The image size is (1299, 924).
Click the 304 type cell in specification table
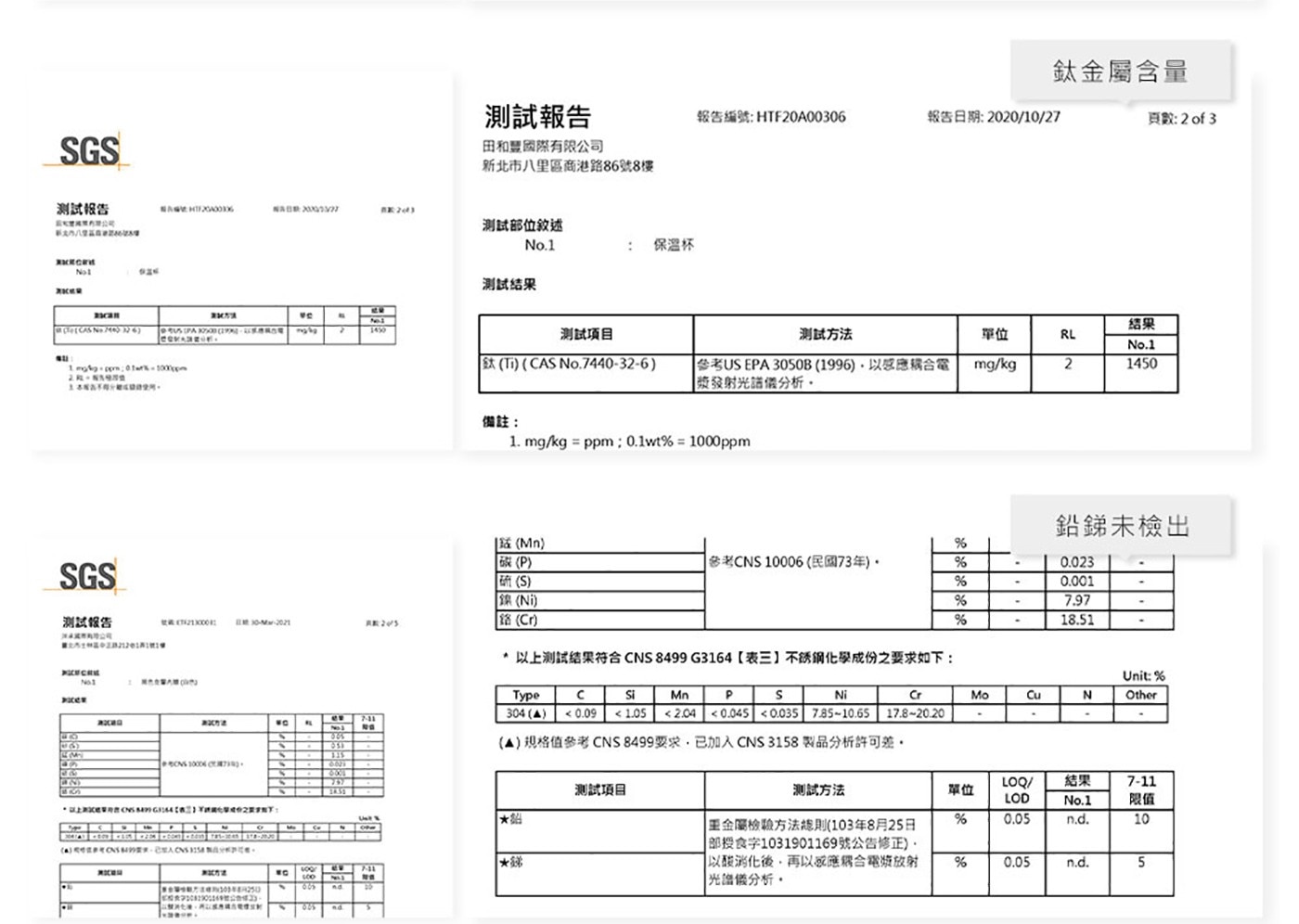click(x=526, y=713)
